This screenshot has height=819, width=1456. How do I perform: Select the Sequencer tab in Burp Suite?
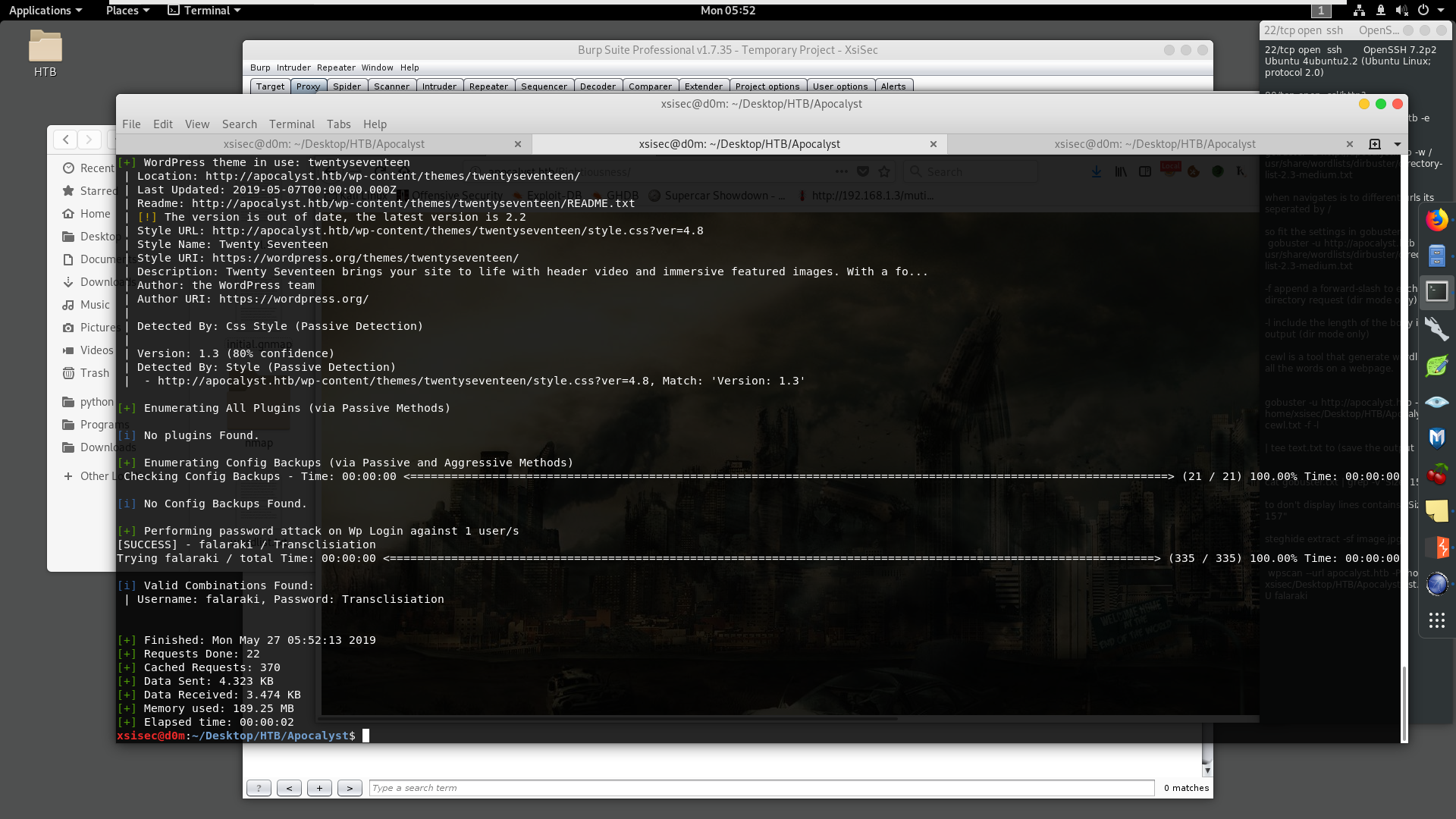pos(544,86)
